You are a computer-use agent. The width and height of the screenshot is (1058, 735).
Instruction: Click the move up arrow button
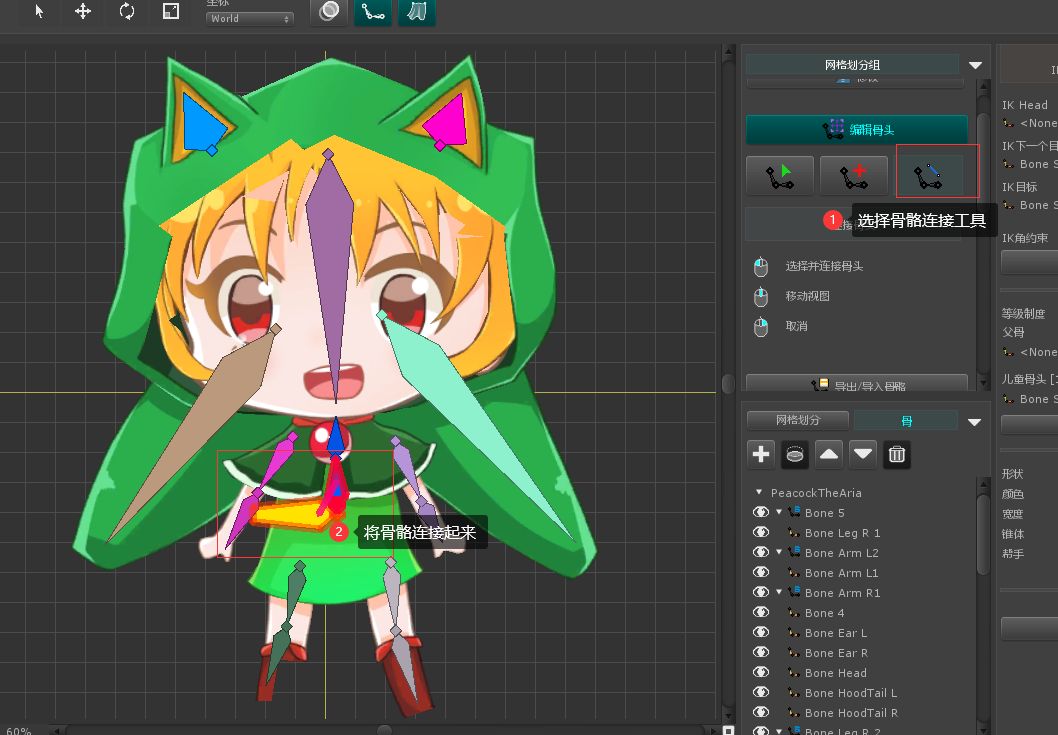pyautogui.click(x=829, y=454)
